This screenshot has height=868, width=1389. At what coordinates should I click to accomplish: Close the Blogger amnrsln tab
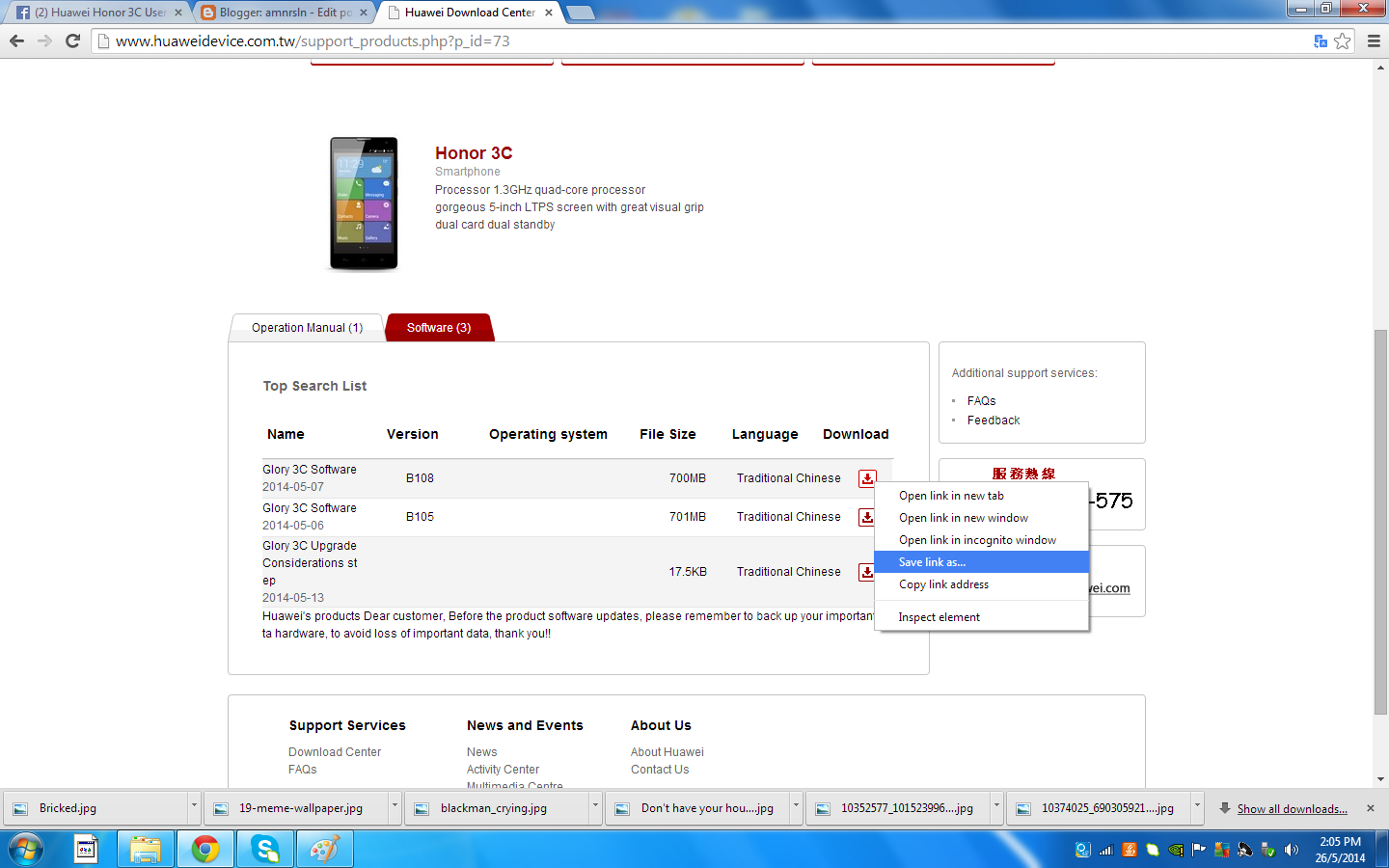364,13
